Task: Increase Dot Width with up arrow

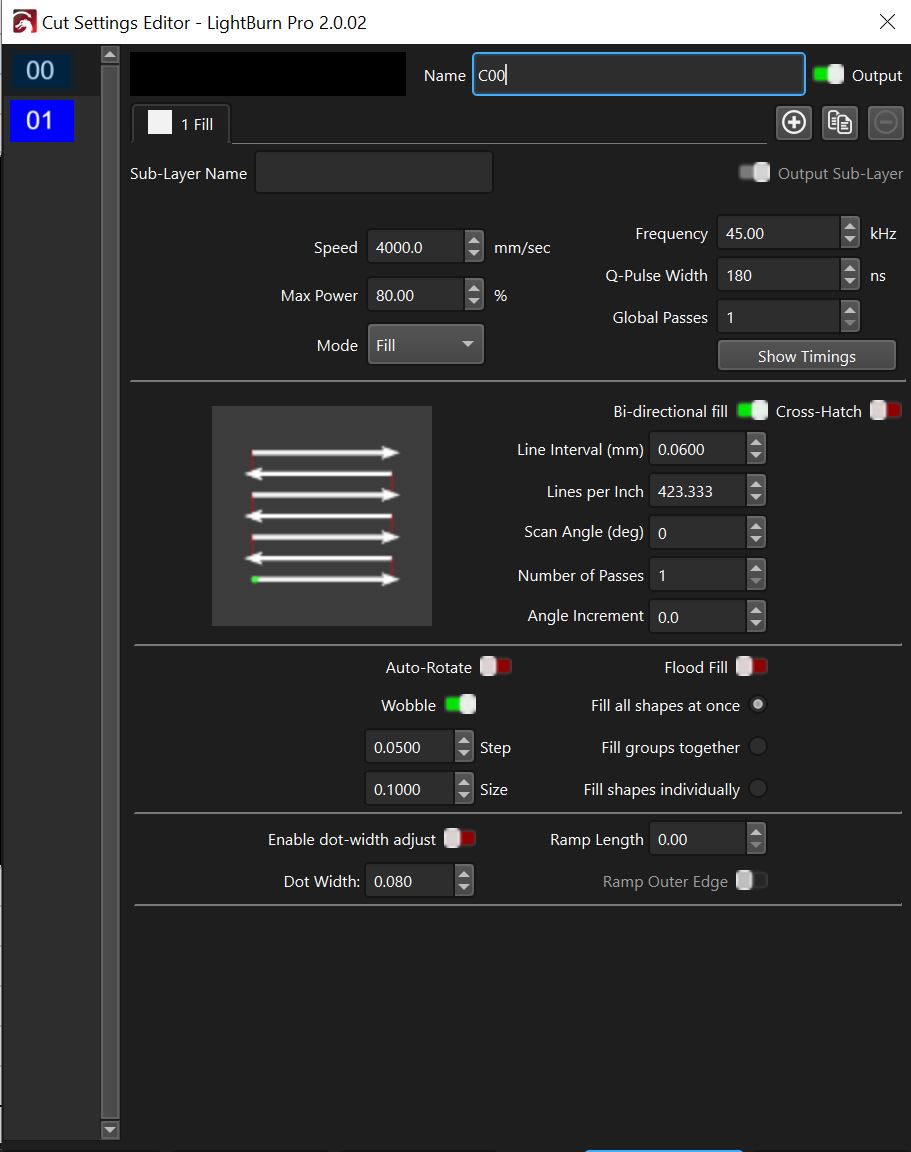Action: coord(464,872)
